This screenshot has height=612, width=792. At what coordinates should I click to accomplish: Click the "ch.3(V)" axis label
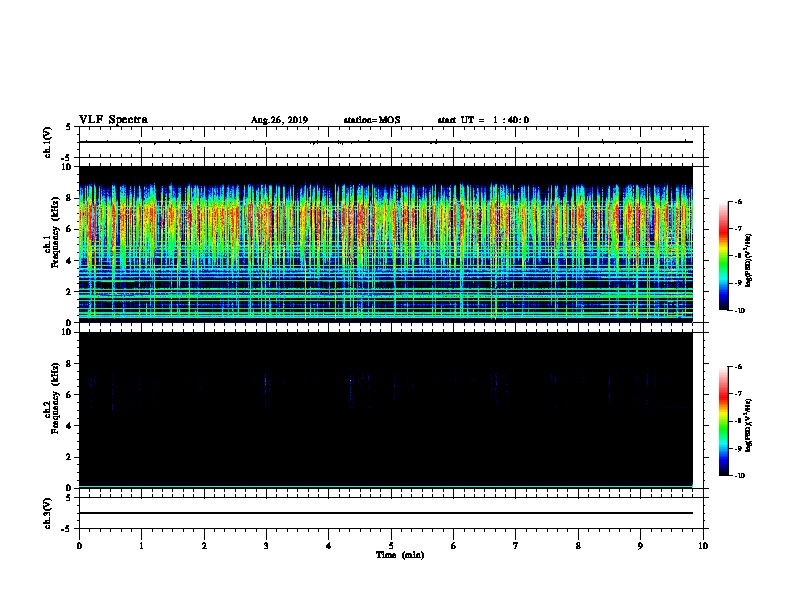[x=48, y=513]
